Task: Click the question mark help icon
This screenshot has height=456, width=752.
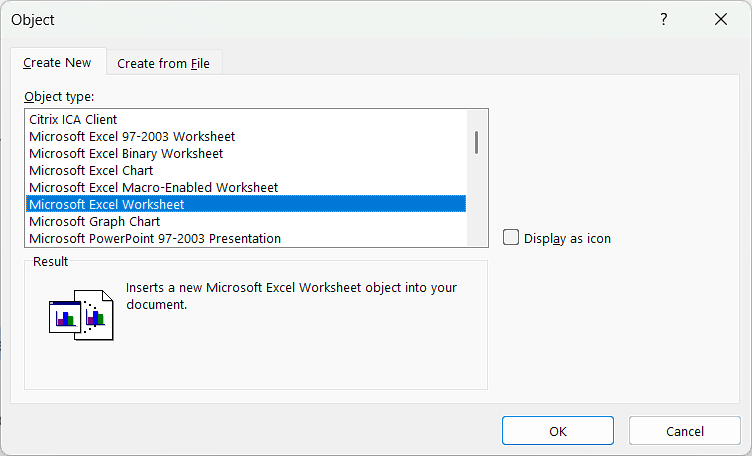Action: (x=663, y=19)
